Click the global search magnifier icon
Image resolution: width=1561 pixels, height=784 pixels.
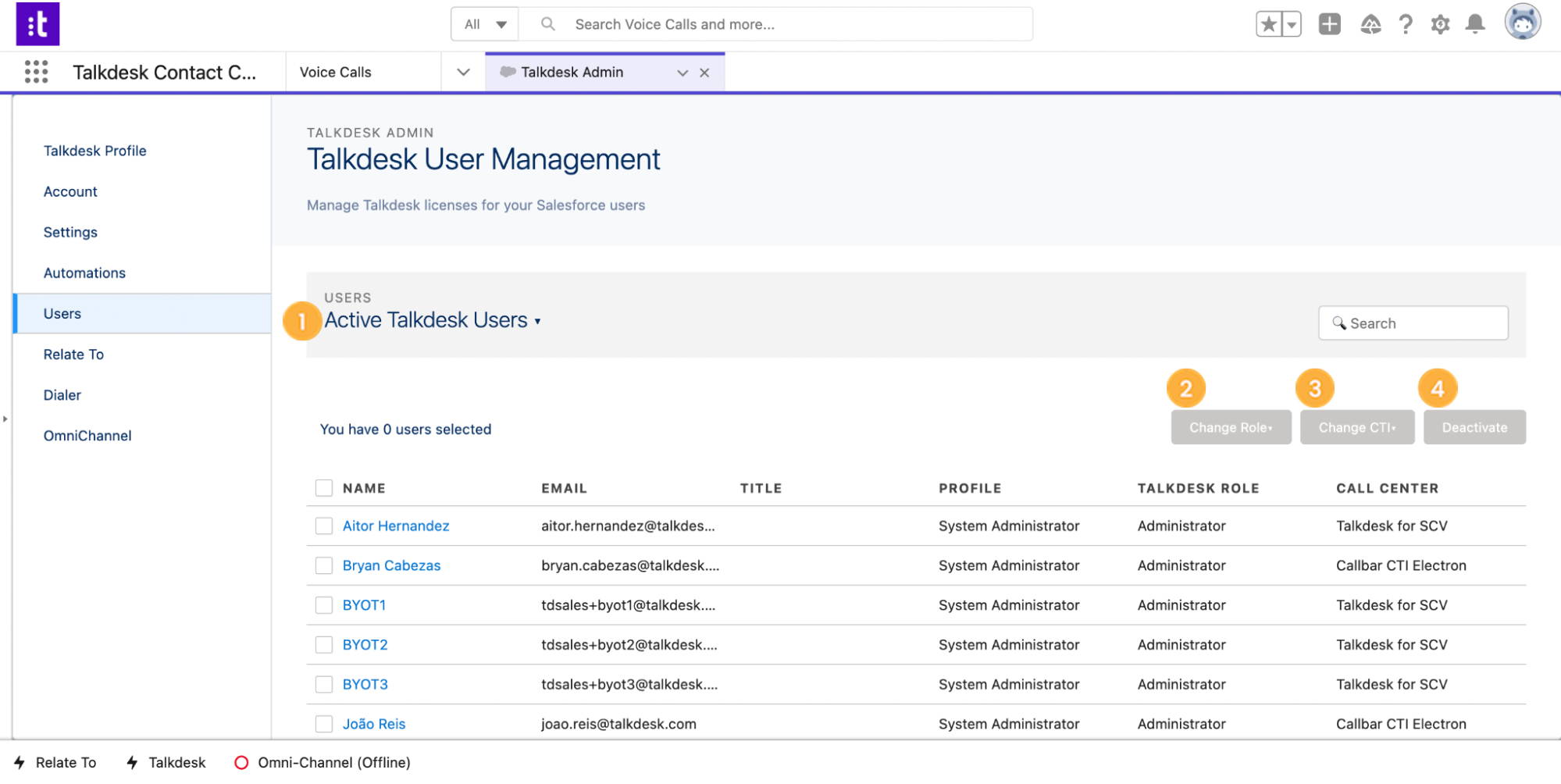548,24
